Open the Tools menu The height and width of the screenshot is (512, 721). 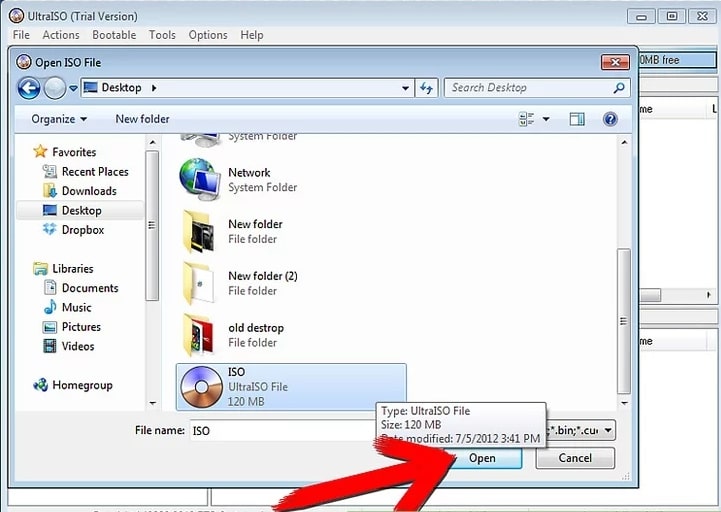click(162, 35)
